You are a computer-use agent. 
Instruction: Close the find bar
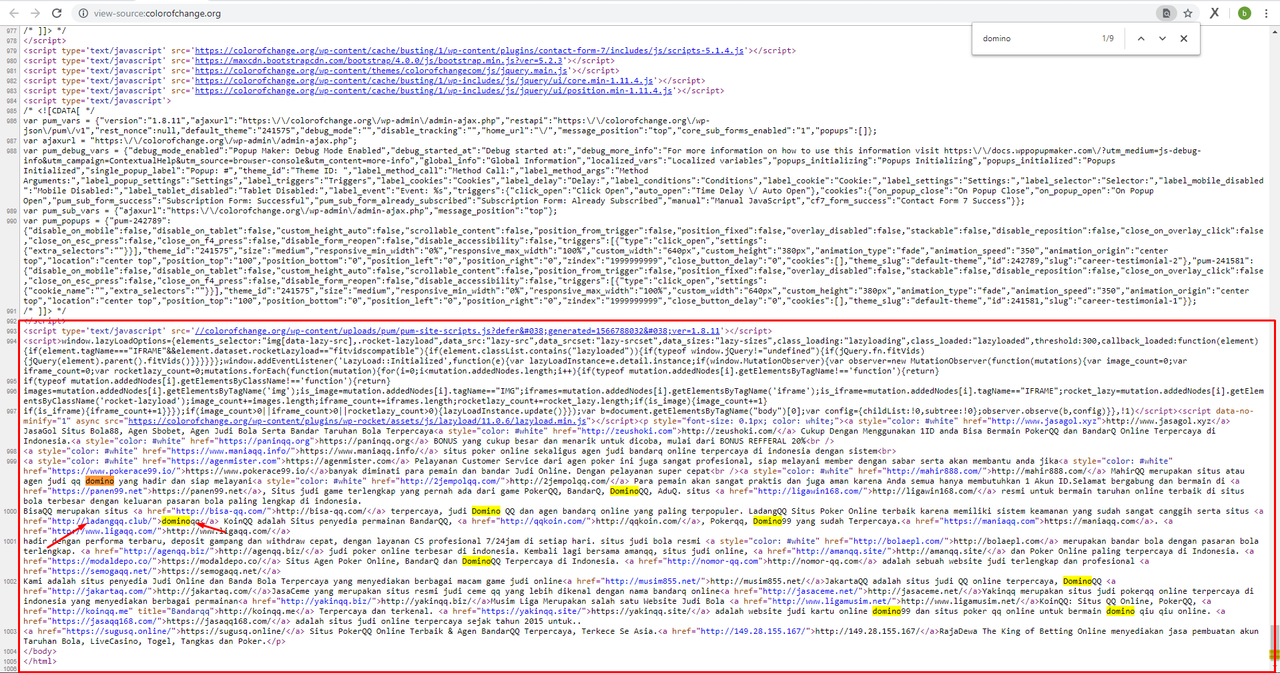(1184, 38)
